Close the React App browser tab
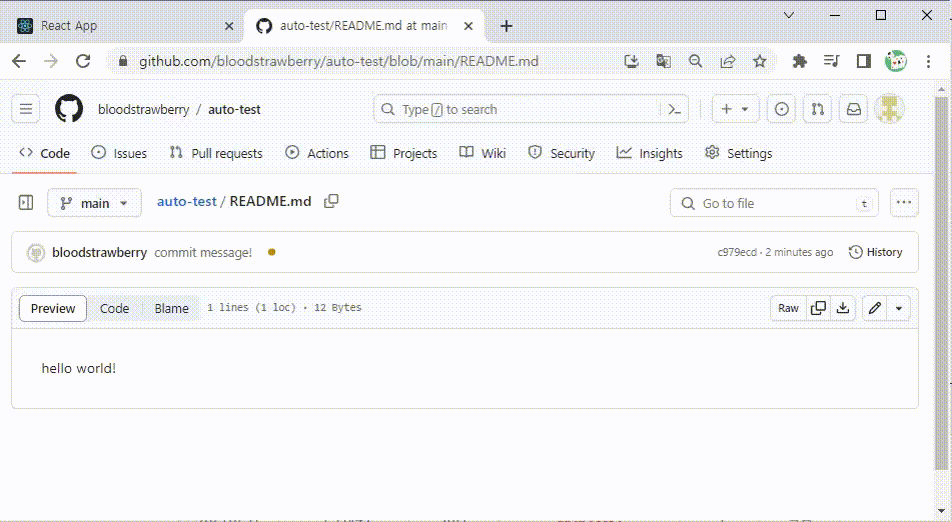 [x=229, y=26]
